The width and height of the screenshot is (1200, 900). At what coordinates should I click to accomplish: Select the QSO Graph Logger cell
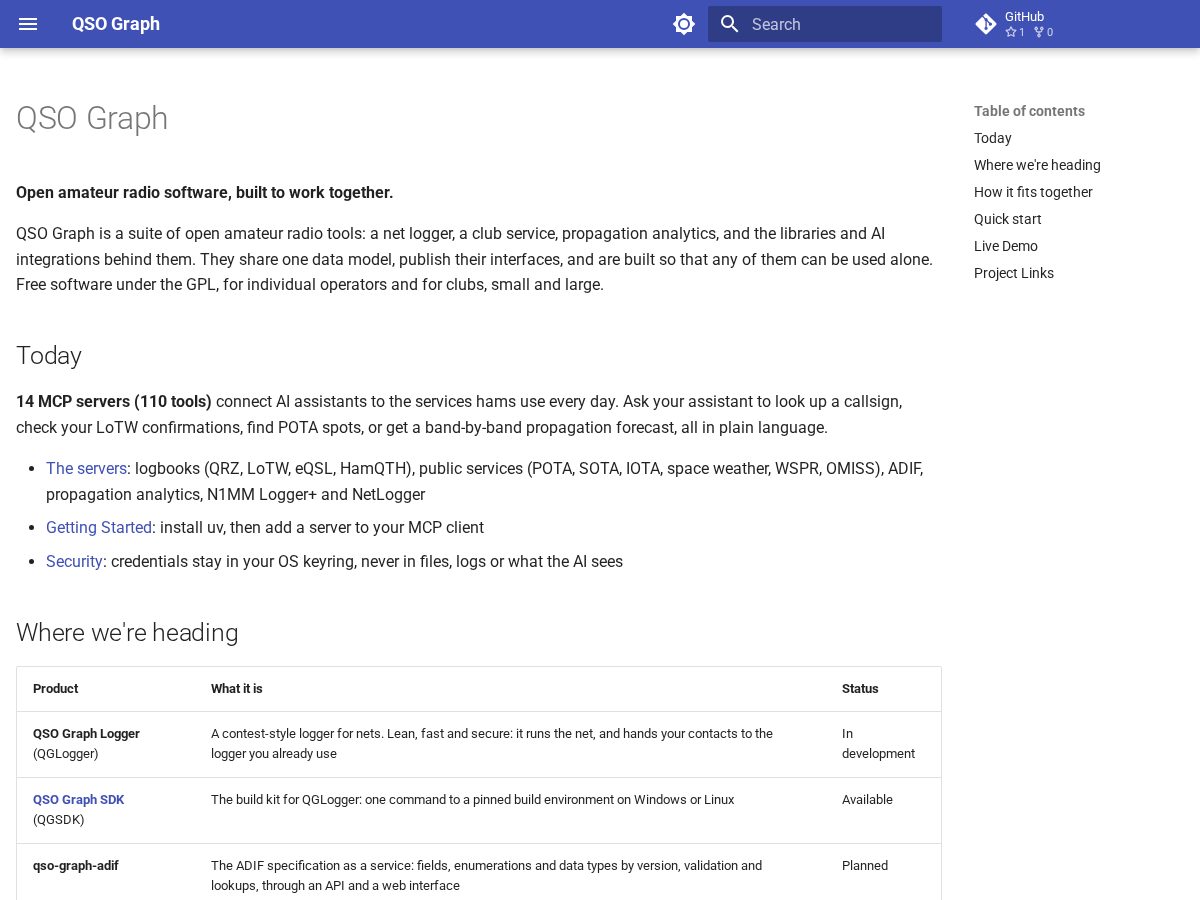tap(106, 744)
